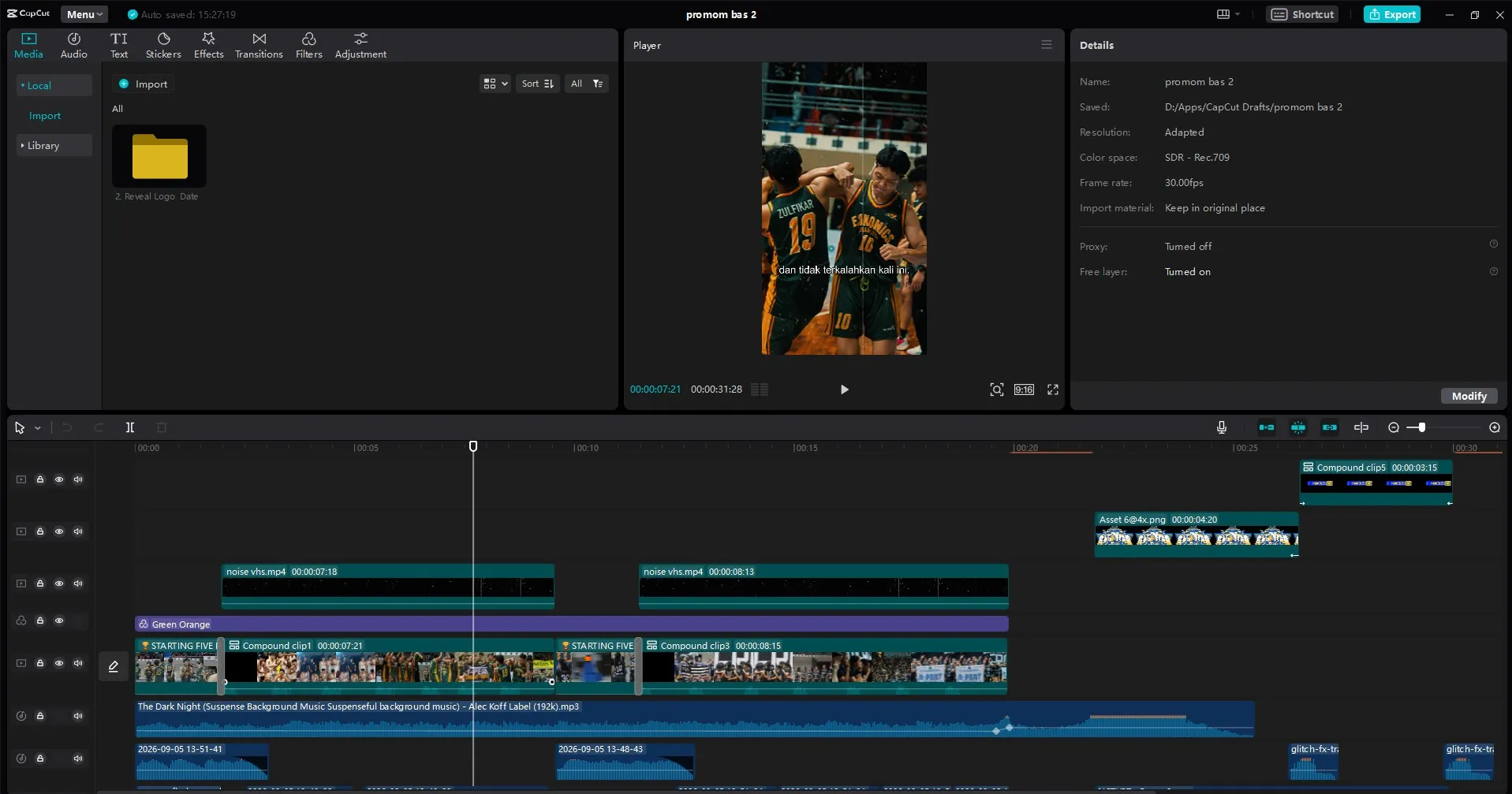Image resolution: width=1512 pixels, height=794 pixels.
Task: Open the media view mode dropdown
Action: click(x=495, y=84)
